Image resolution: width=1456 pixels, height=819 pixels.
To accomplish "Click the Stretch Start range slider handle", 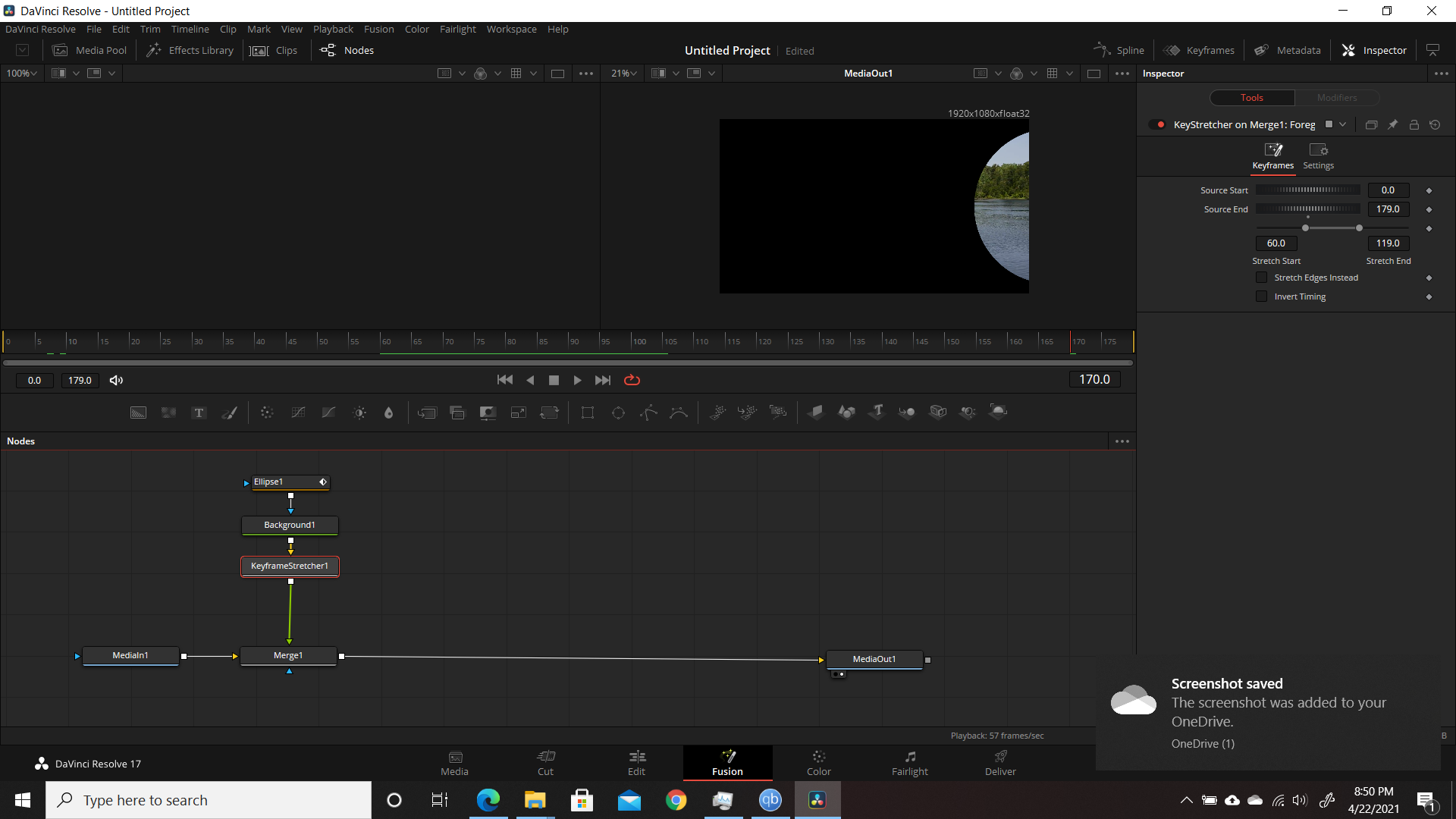I will pyautogui.click(x=1305, y=228).
